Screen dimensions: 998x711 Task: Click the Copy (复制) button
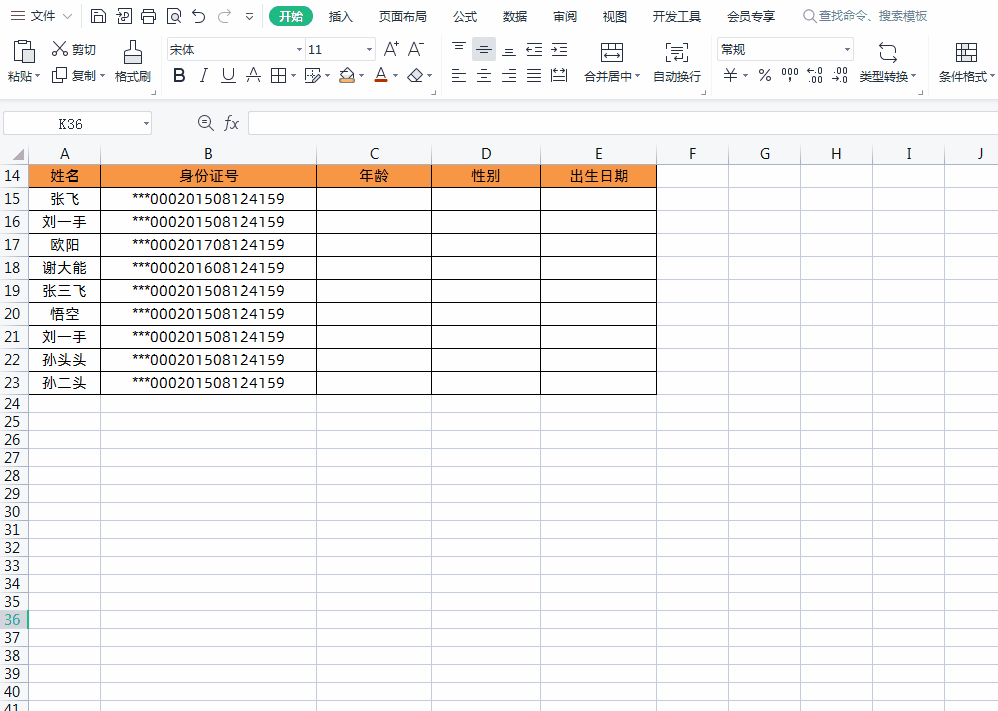(73, 76)
